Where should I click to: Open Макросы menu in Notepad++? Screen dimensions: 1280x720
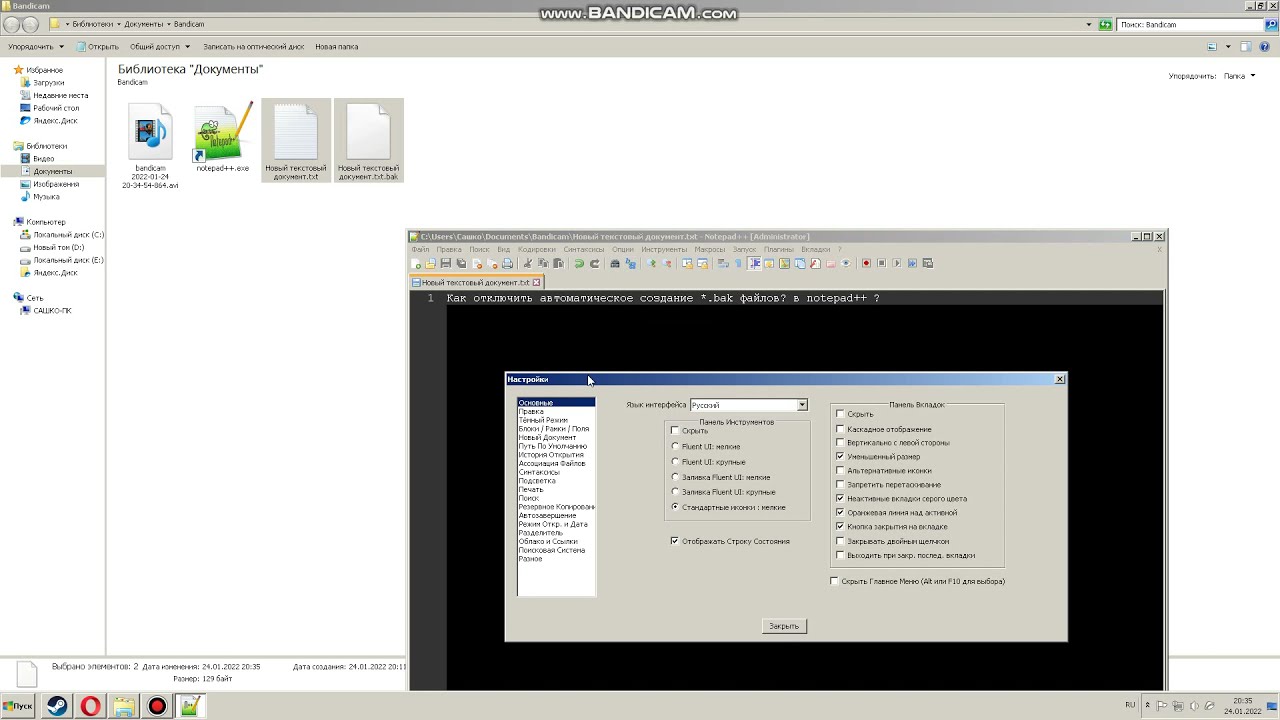[710, 249]
